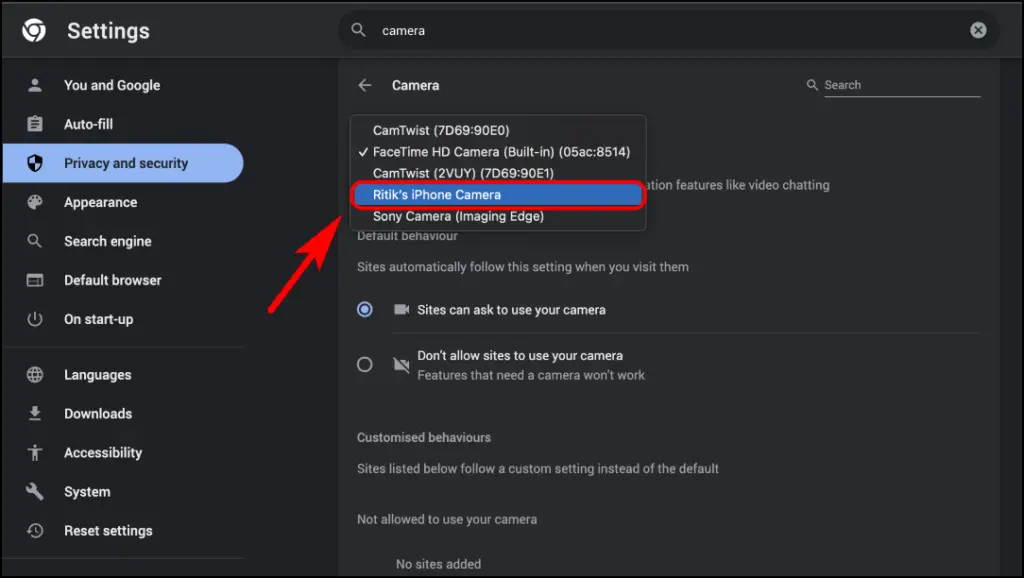Click the Settings page title

tap(108, 31)
